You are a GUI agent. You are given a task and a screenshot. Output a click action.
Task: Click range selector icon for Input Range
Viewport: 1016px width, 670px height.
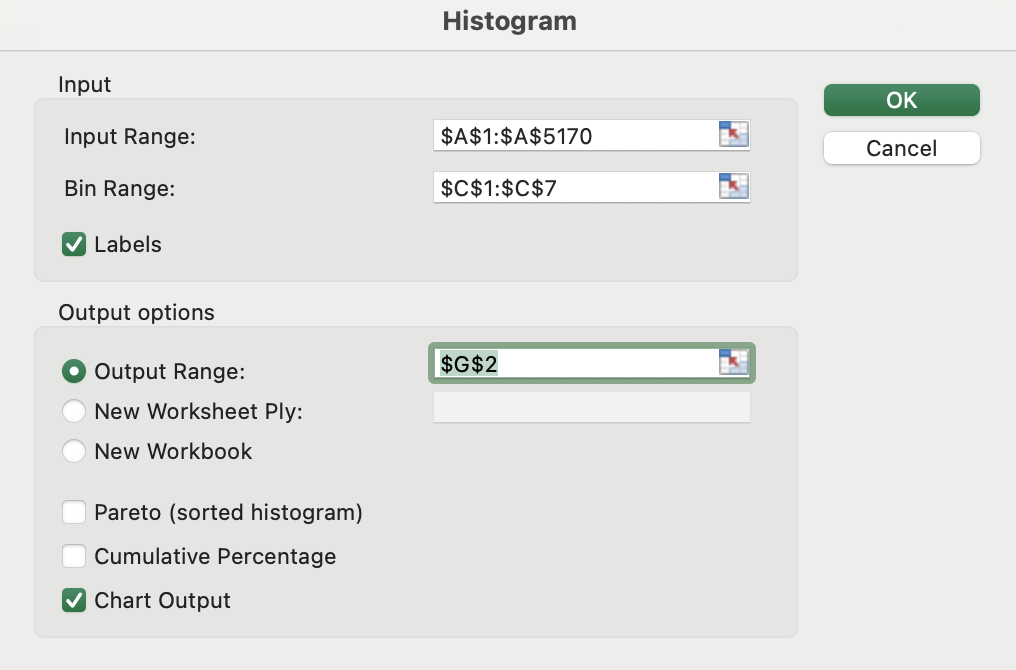(734, 135)
